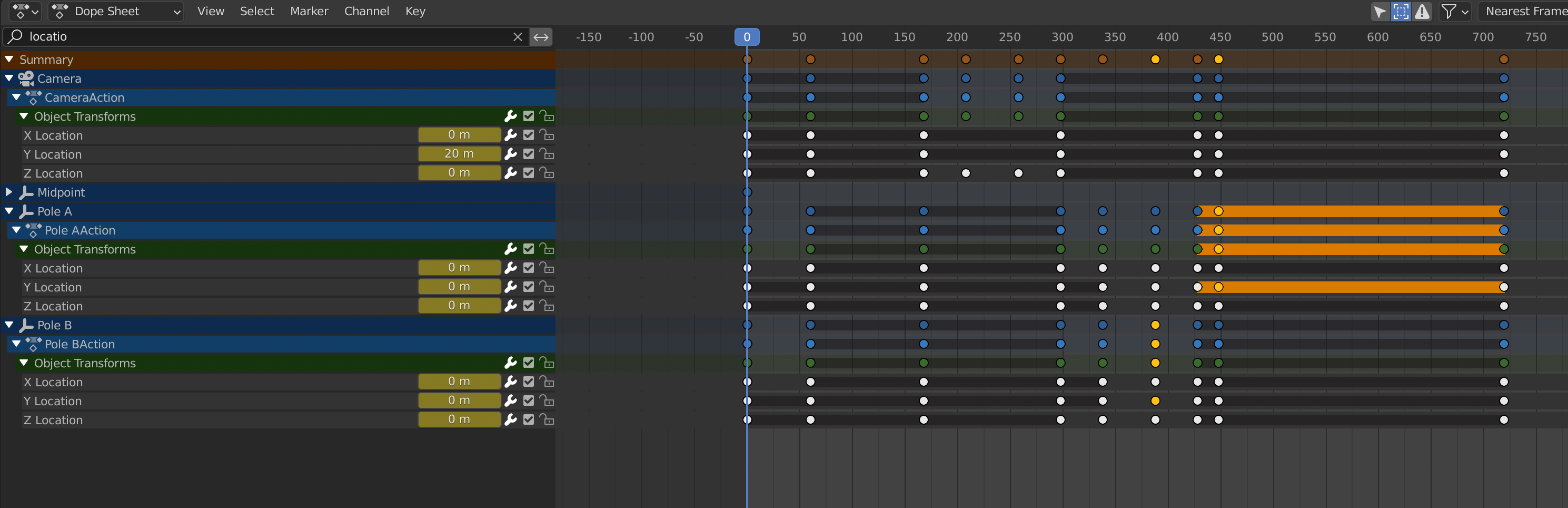Select the current frame 0 marker

[x=747, y=36]
